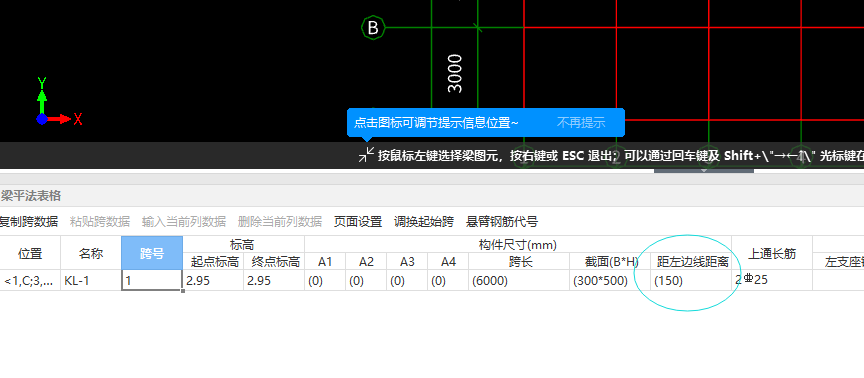Click 删除当前列数据 button
Viewport: 864px width, 378px height.
tap(280, 222)
